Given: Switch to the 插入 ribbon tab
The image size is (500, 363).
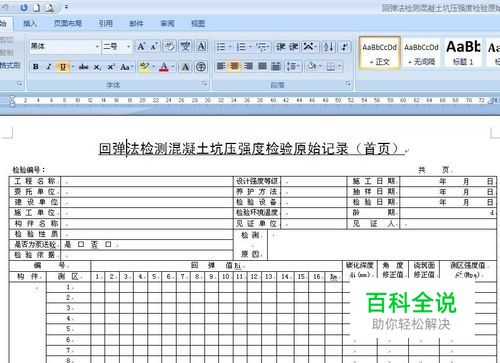Looking at the screenshot, I should [x=30, y=23].
